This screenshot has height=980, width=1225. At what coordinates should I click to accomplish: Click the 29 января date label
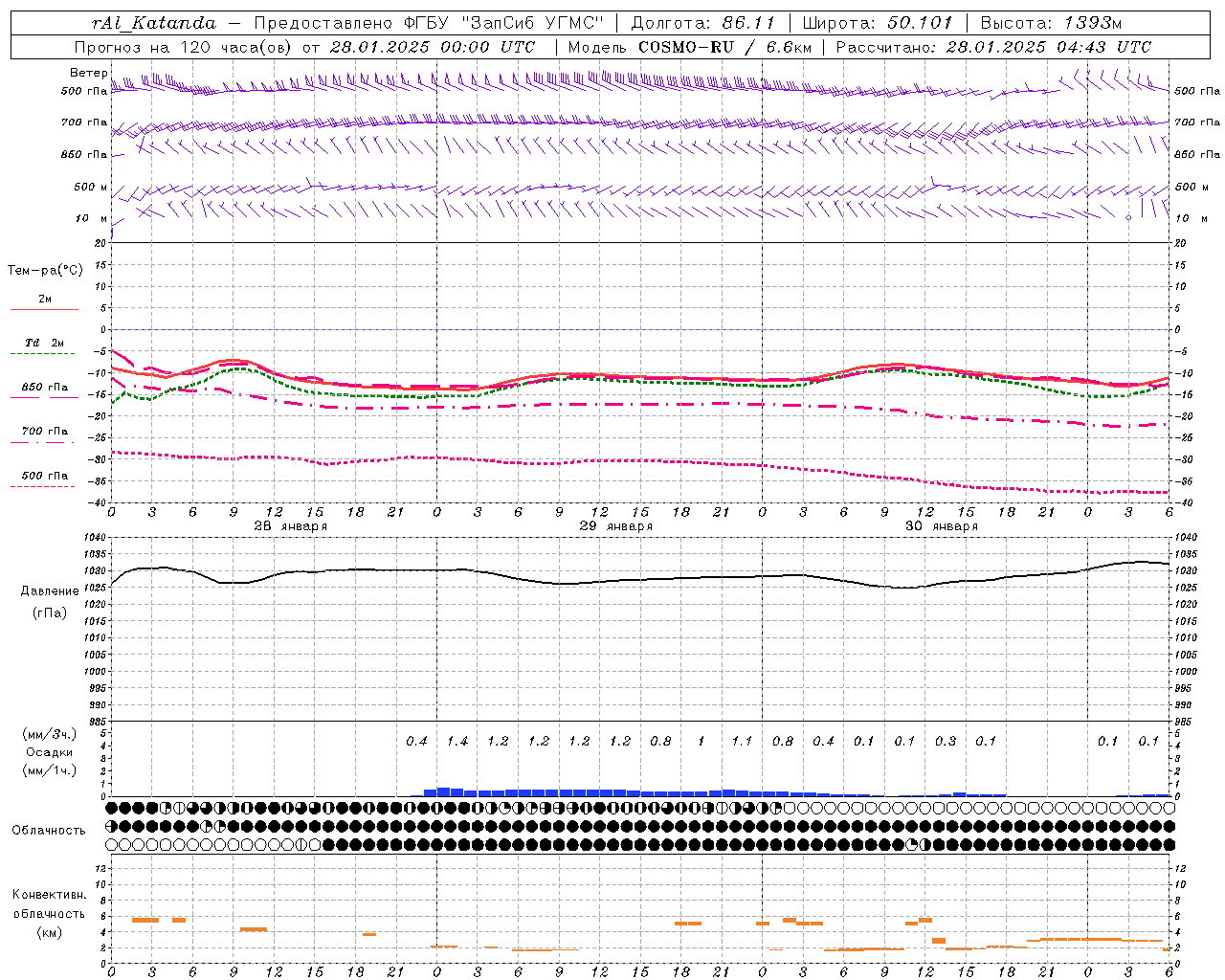coord(615,526)
